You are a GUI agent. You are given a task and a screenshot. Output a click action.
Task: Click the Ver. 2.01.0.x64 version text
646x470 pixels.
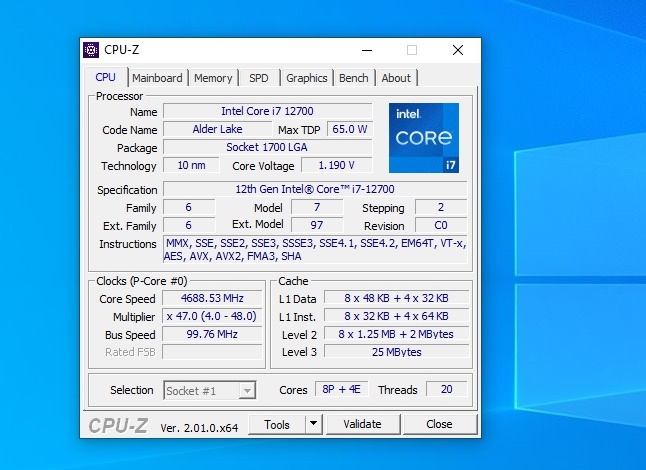point(199,428)
